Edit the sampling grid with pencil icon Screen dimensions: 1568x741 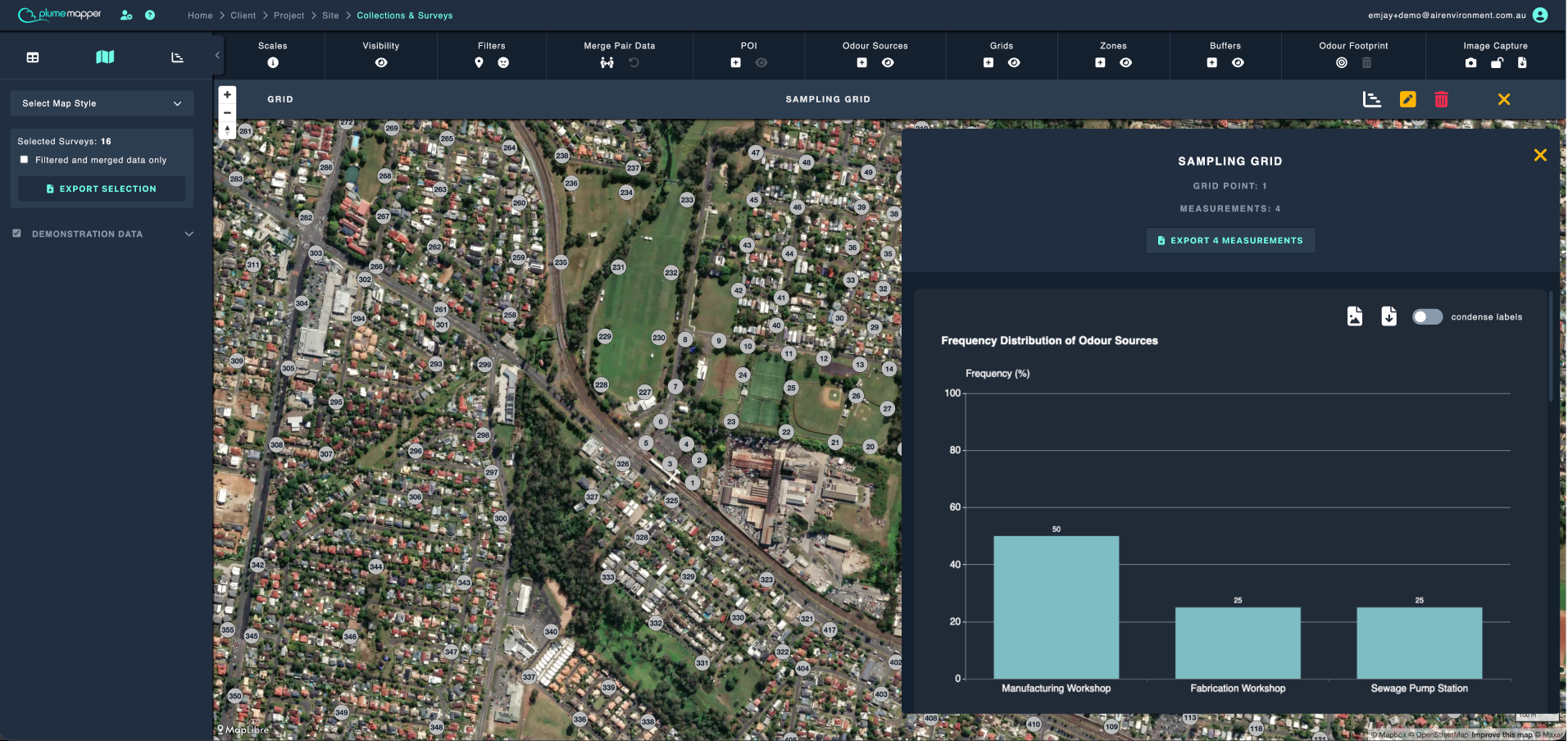1407,99
